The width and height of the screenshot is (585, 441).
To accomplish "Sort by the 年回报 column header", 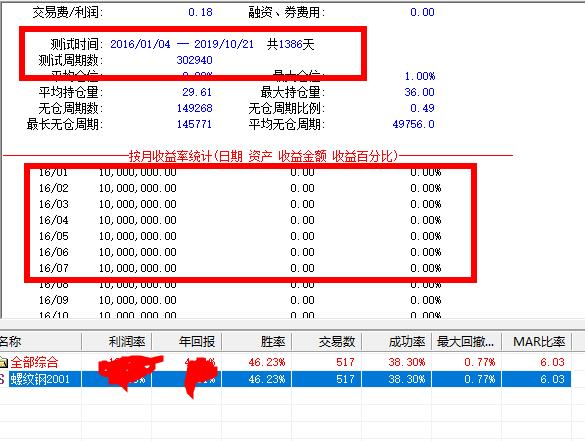I will click(187, 341).
